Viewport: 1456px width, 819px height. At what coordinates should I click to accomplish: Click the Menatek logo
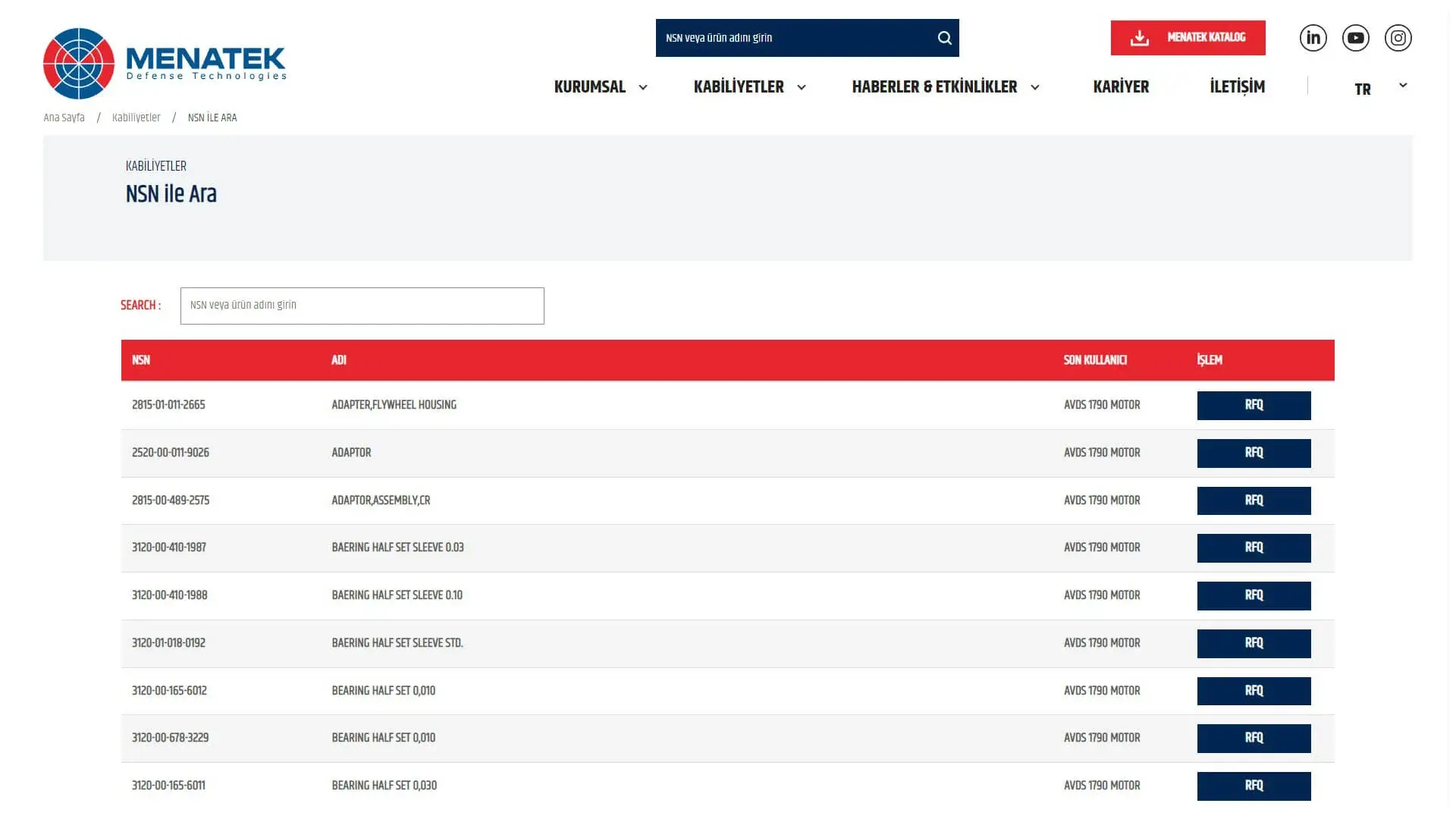point(165,64)
